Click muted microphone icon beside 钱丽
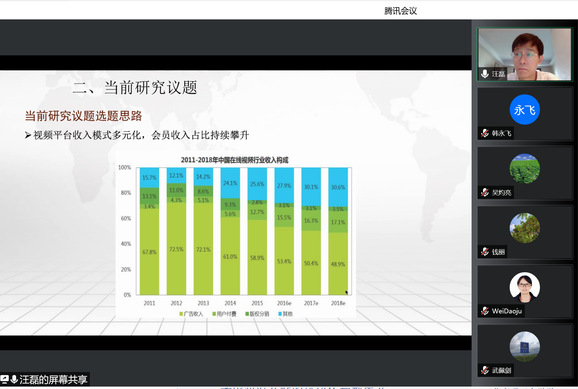 click(x=485, y=252)
